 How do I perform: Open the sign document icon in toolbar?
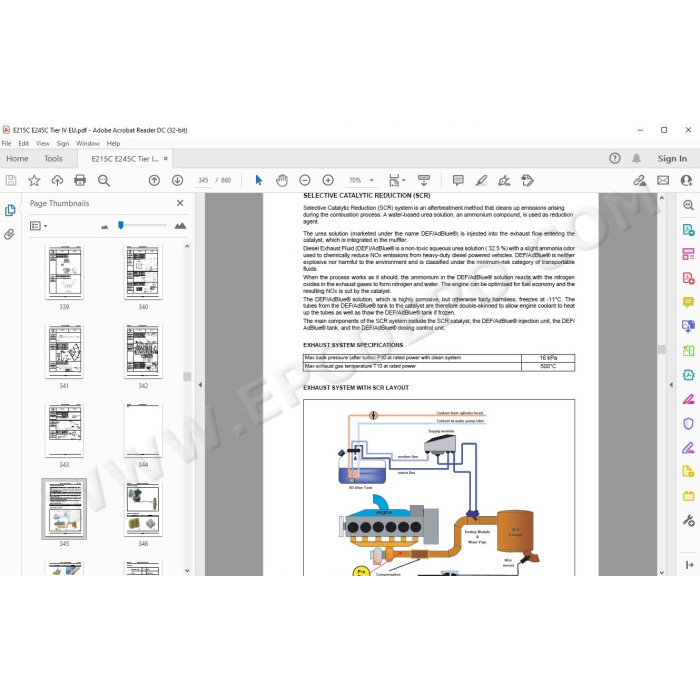[504, 180]
